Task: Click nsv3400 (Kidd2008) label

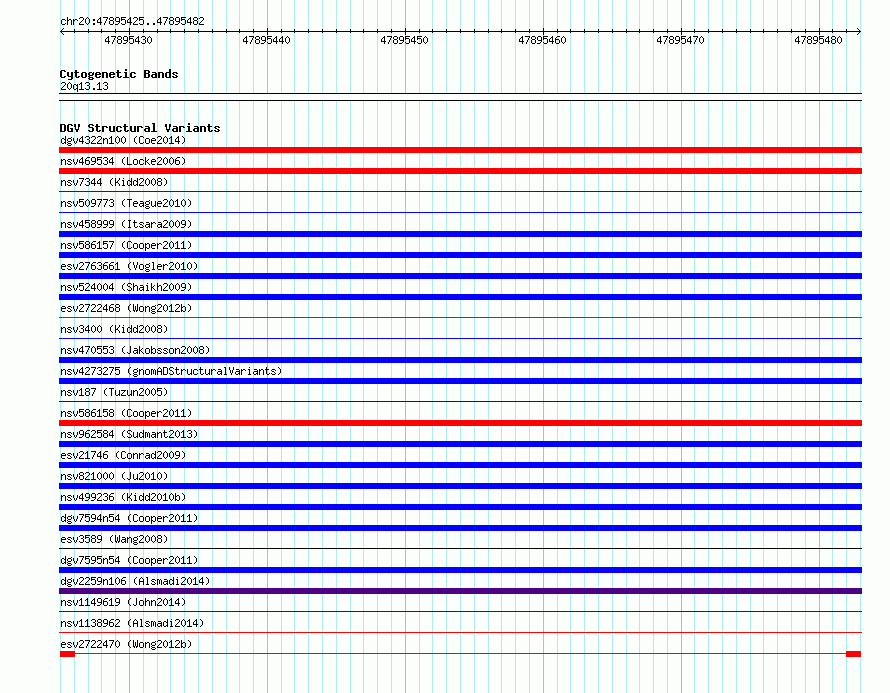Action: (114, 329)
